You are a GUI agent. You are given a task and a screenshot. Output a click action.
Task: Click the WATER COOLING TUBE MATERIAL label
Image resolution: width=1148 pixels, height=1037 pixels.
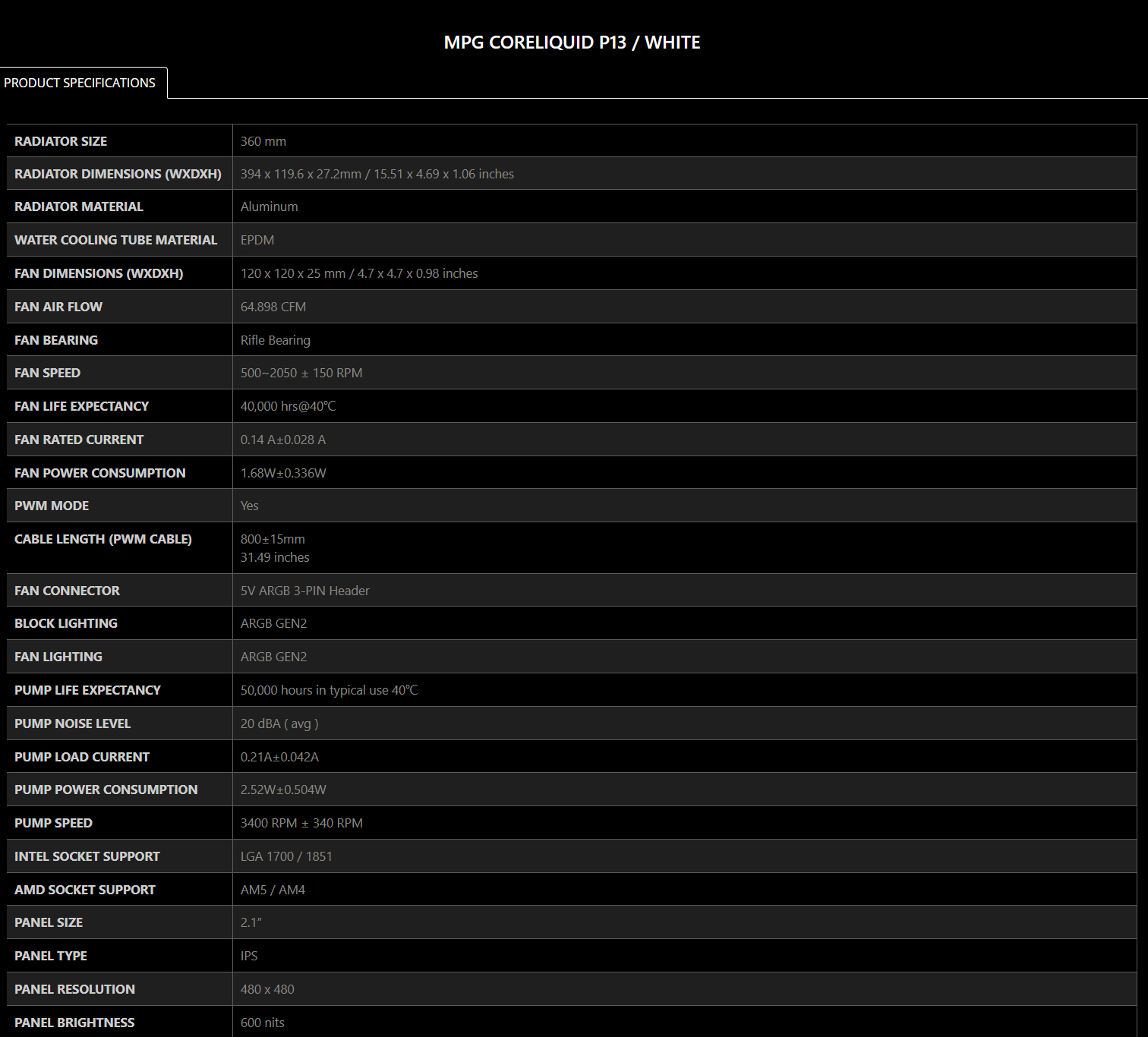pos(115,240)
